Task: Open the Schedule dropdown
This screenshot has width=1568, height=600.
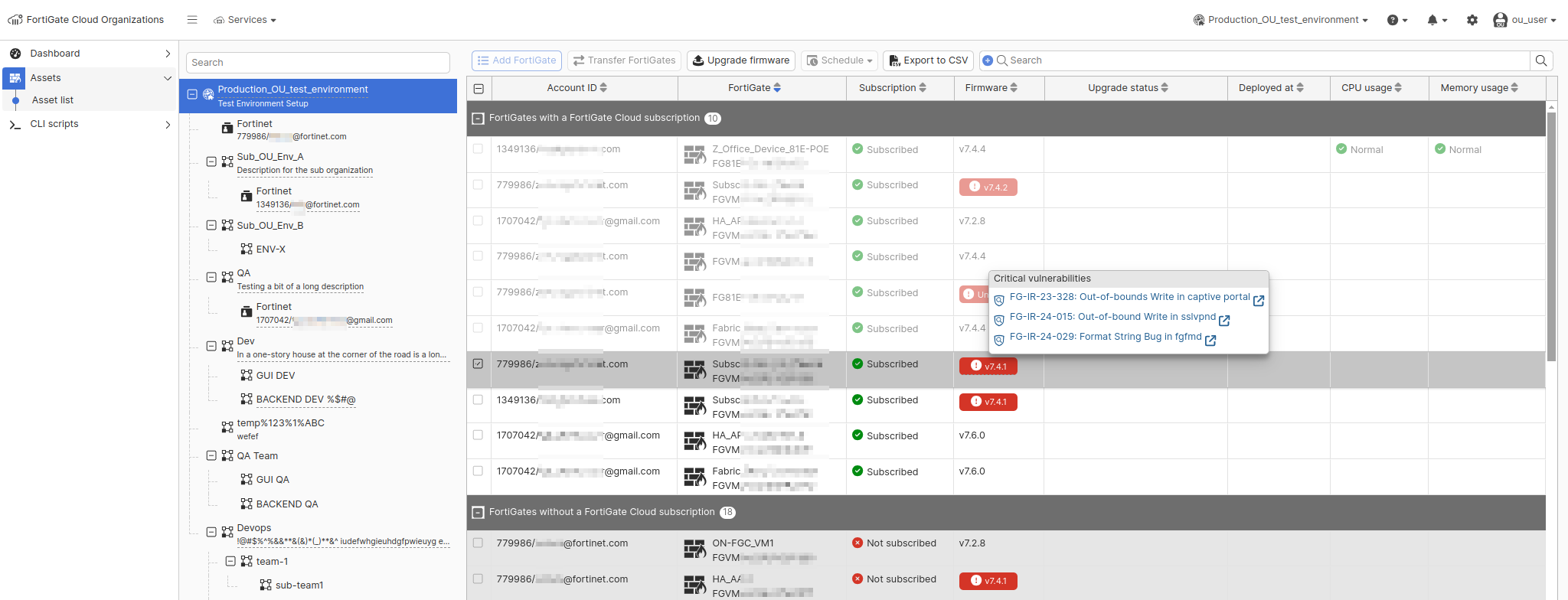Action: coord(839,60)
